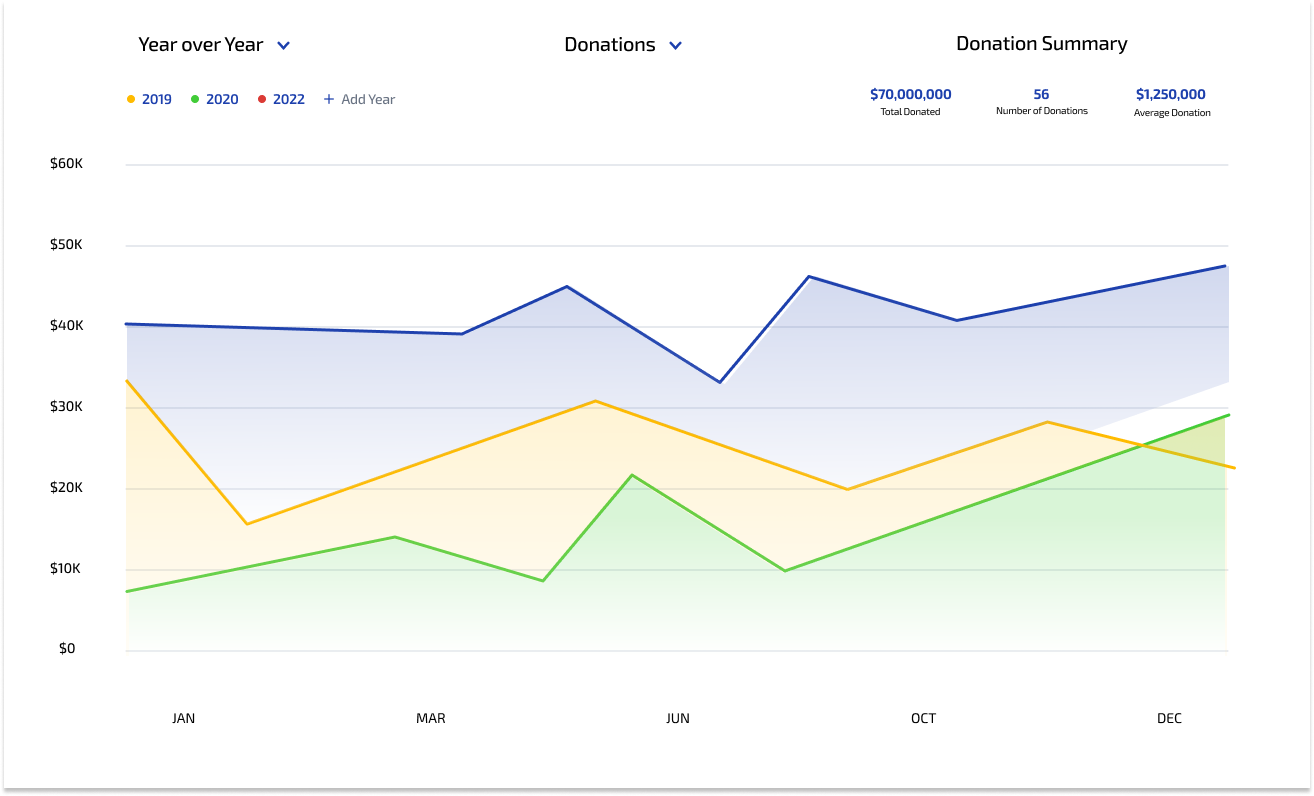This screenshot has height=796, width=1314.
Task: Click the OCT month label
Action: coord(923,718)
